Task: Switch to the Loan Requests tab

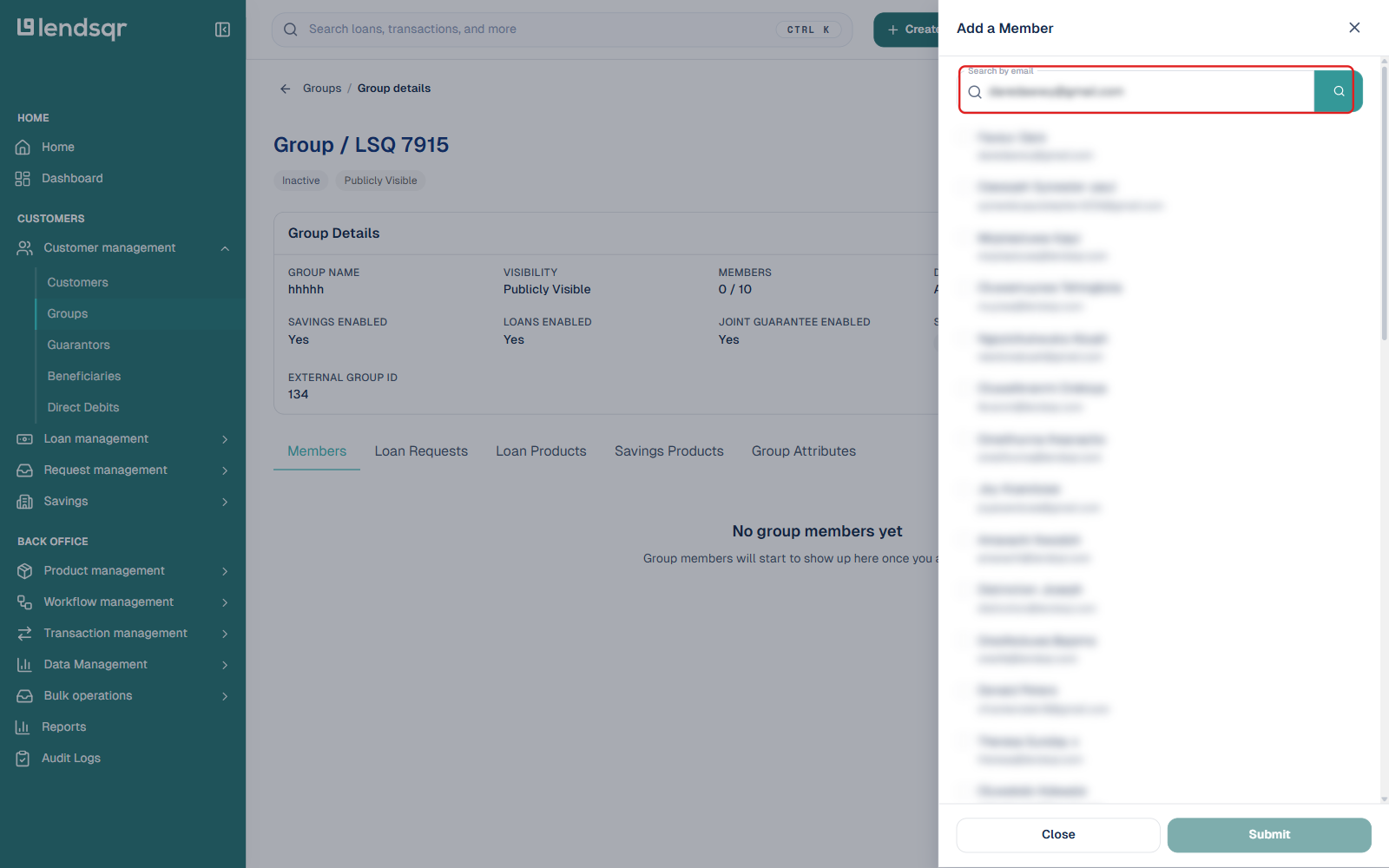Action: [421, 451]
